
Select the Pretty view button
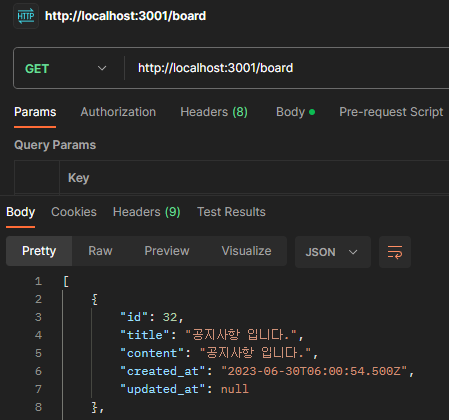[x=39, y=251]
